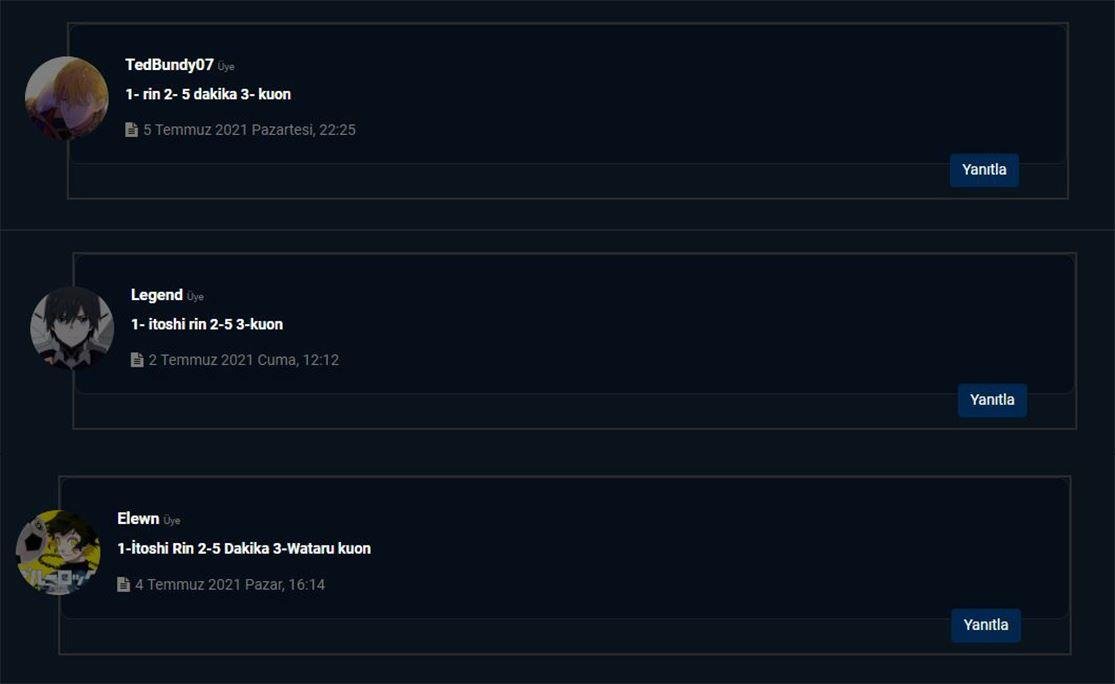Click the comment text "1- itoshi rin 2-5 3-kuon"

[207, 324]
